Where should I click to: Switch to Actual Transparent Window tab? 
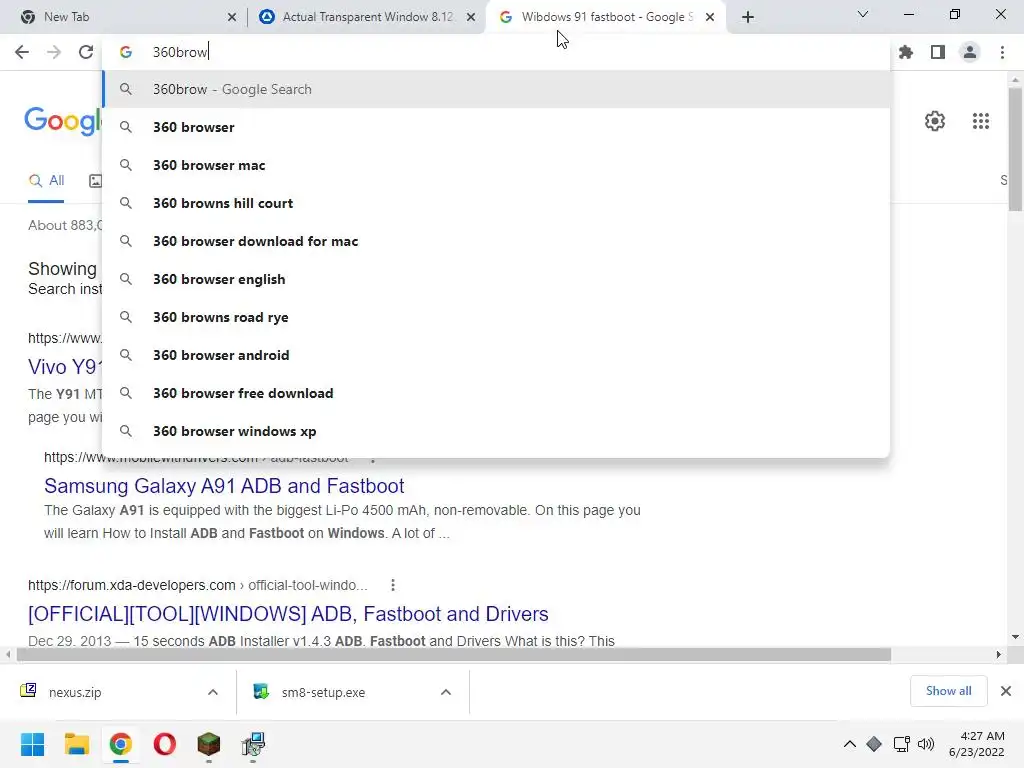[366, 17]
